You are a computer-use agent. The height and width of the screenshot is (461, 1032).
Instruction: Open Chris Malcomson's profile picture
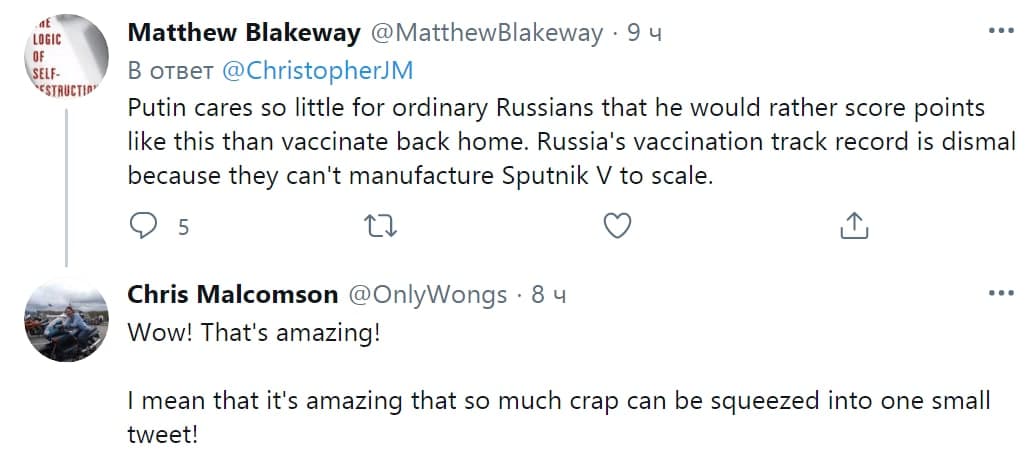click(x=65, y=320)
